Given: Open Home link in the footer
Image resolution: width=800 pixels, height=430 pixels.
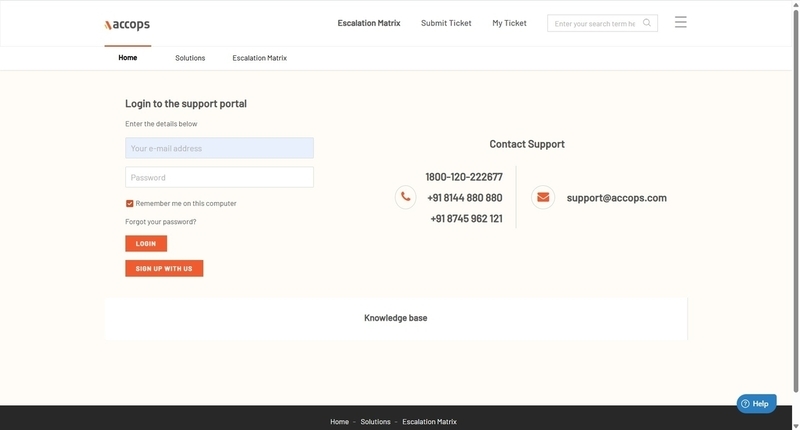Looking at the screenshot, I should [x=339, y=422].
